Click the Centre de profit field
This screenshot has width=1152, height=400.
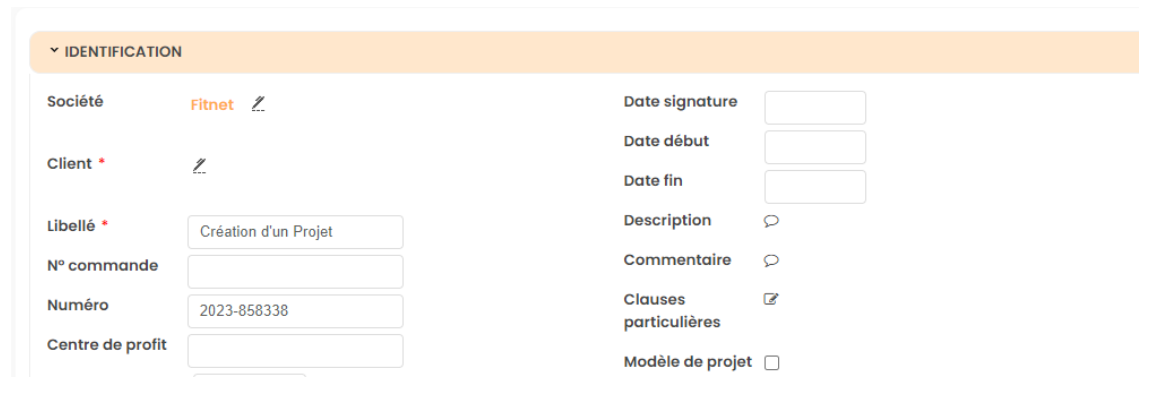click(295, 350)
